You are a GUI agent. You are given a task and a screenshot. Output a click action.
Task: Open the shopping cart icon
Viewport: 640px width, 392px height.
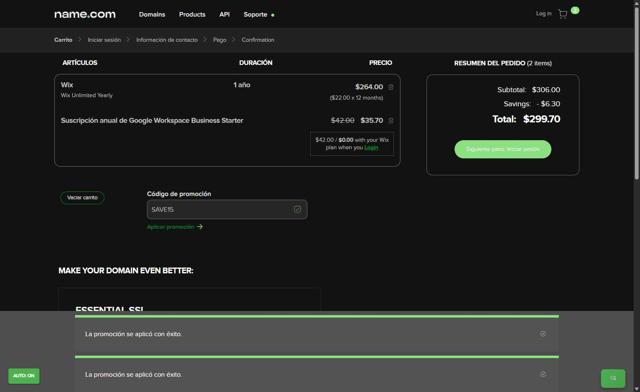(x=563, y=14)
